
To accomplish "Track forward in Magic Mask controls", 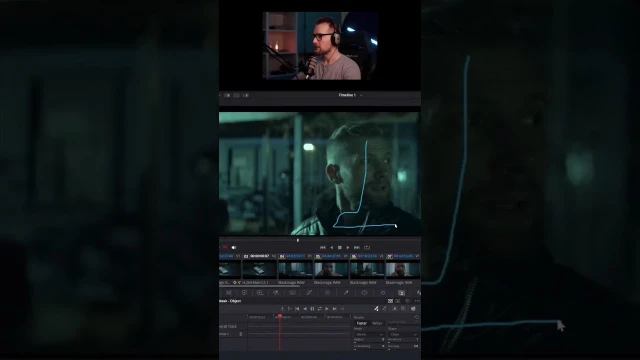I will pos(327,309).
